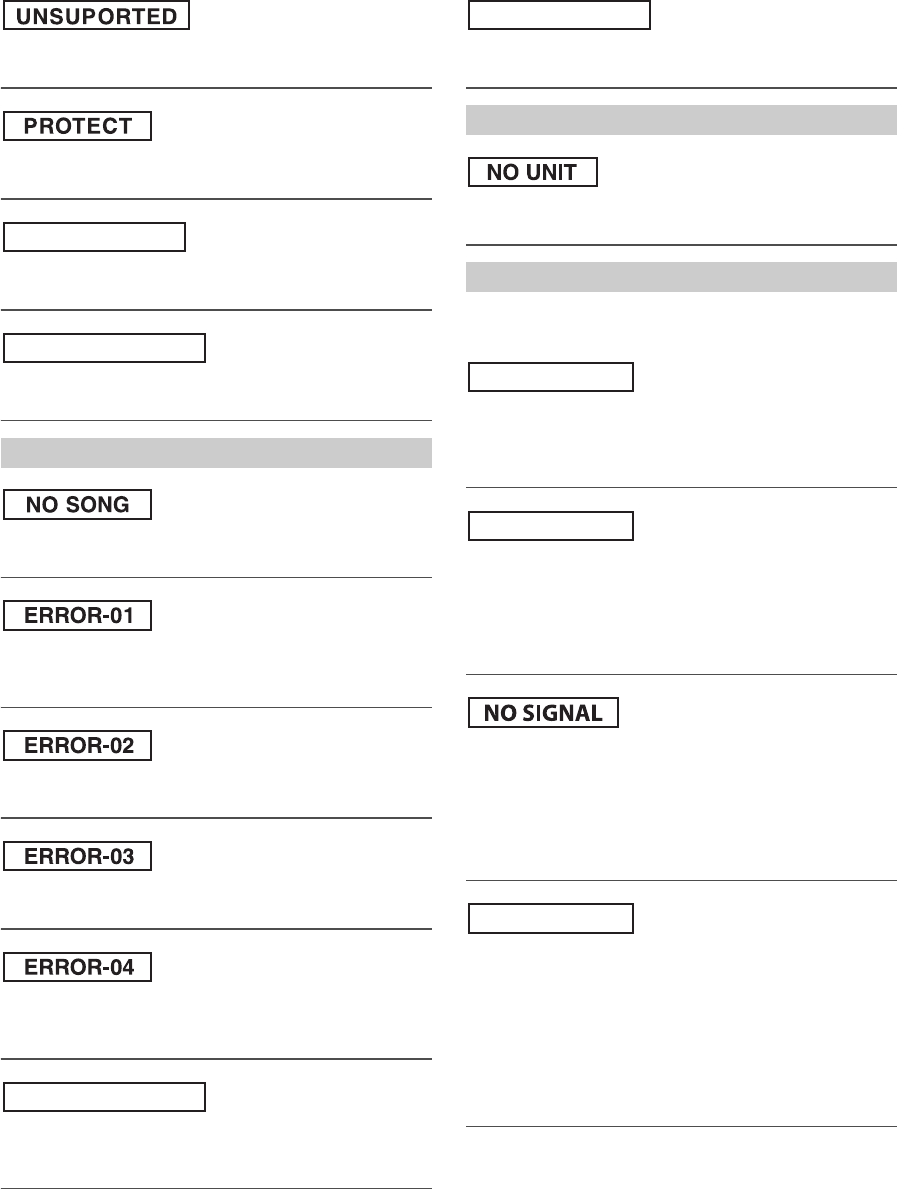Viewport: 897px width, 1190px height.
Task: Select the empty box beneath ERROR-04
Action: pos(105,1097)
